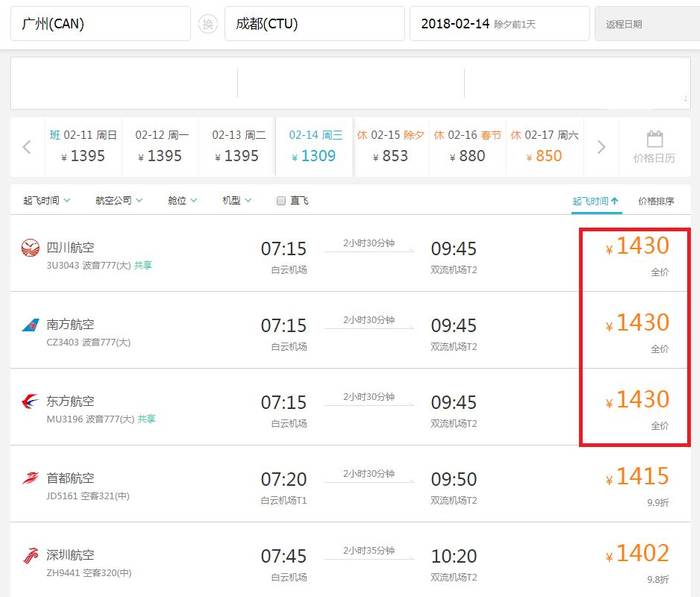Expand the 起飞时间 filter dropdown
This screenshot has width=700, height=597.
[x=46, y=200]
